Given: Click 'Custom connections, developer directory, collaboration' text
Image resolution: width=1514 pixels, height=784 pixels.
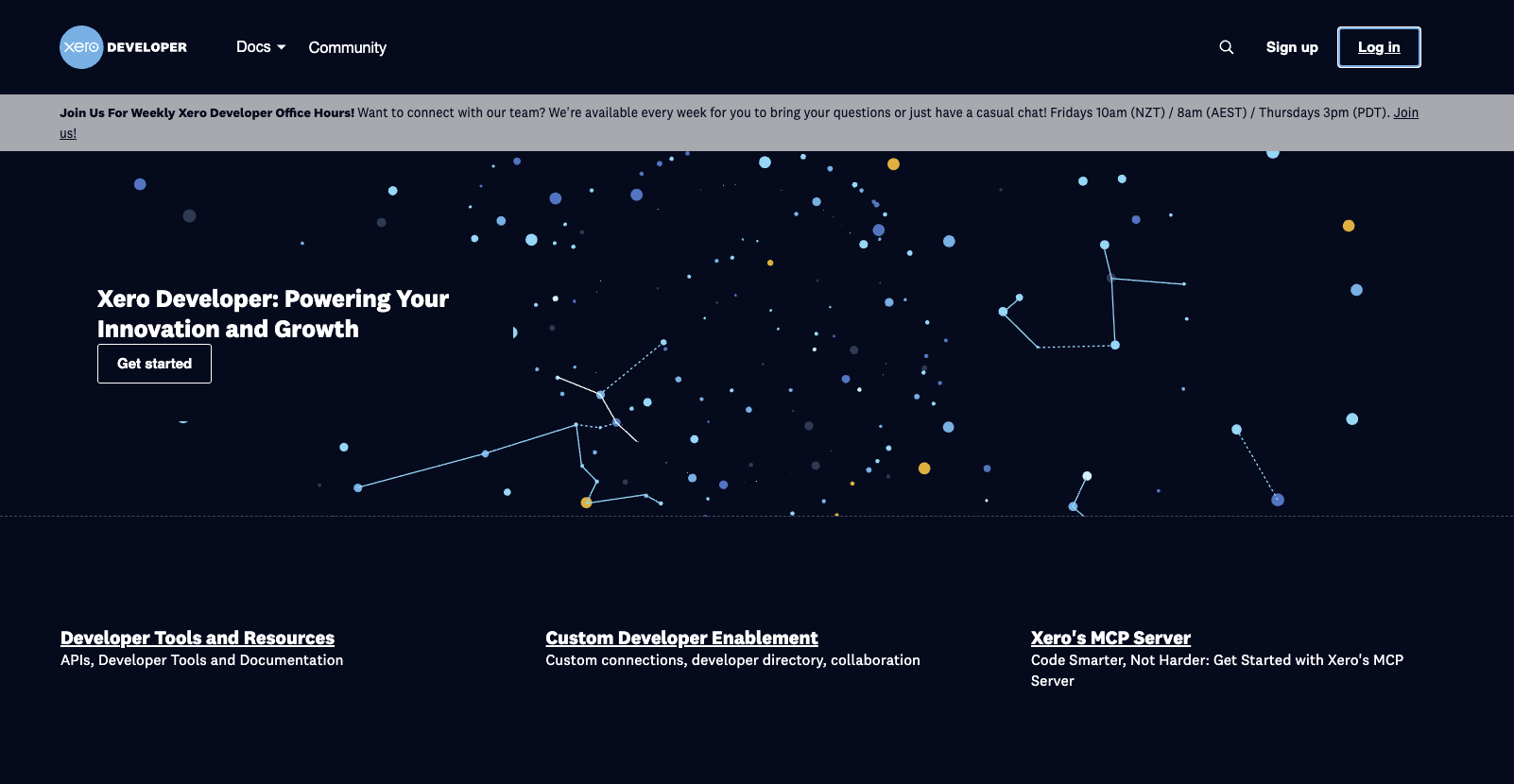Looking at the screenshot, I should 732,660.
